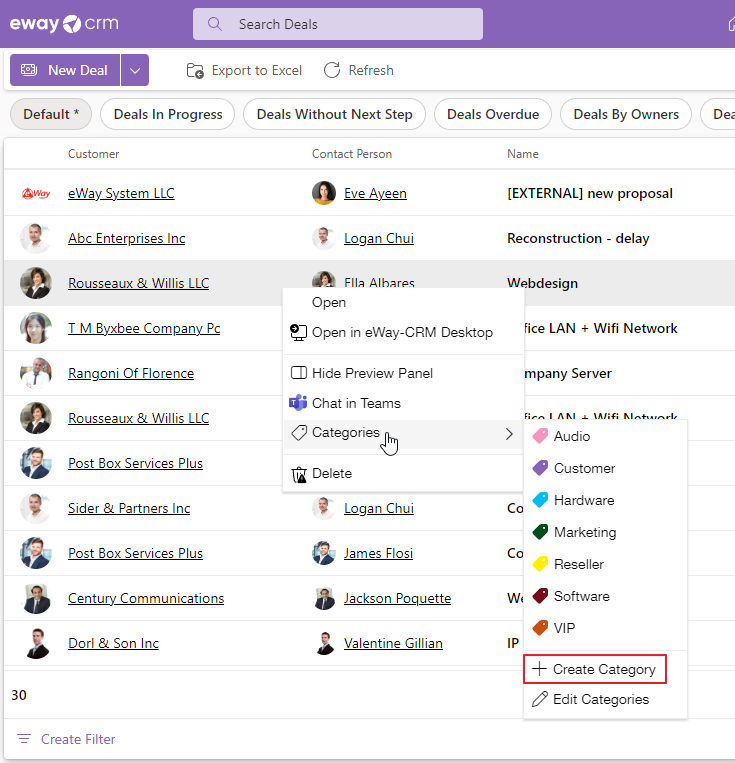735x763 pixels.
Task: Click the search magnifier icon
Action: 215,24
